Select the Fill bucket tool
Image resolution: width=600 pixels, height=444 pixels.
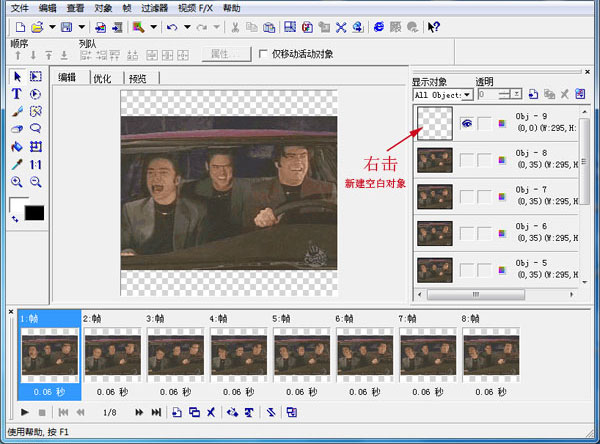coord(16,147)
